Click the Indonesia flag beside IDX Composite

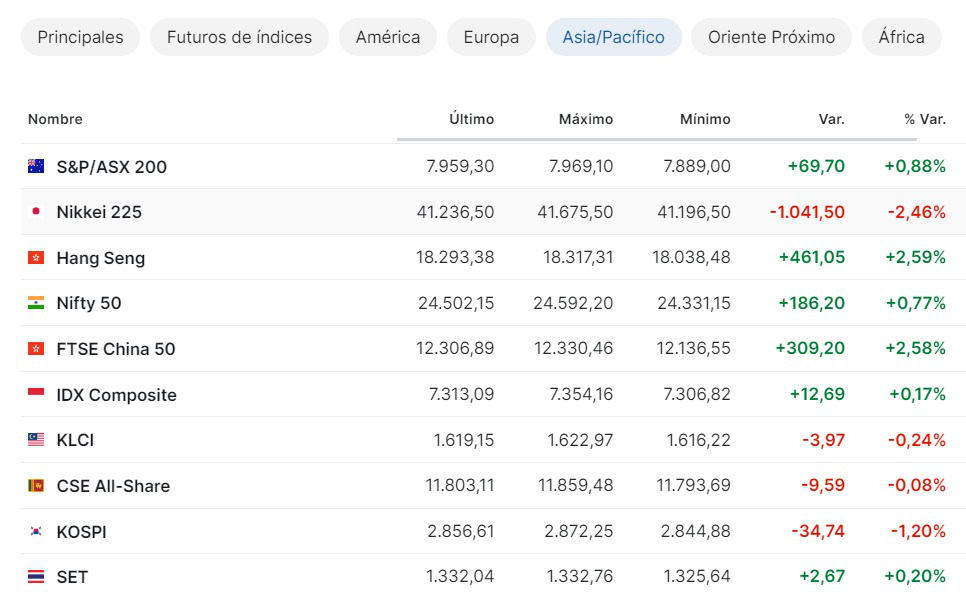(x=36, y=394)
